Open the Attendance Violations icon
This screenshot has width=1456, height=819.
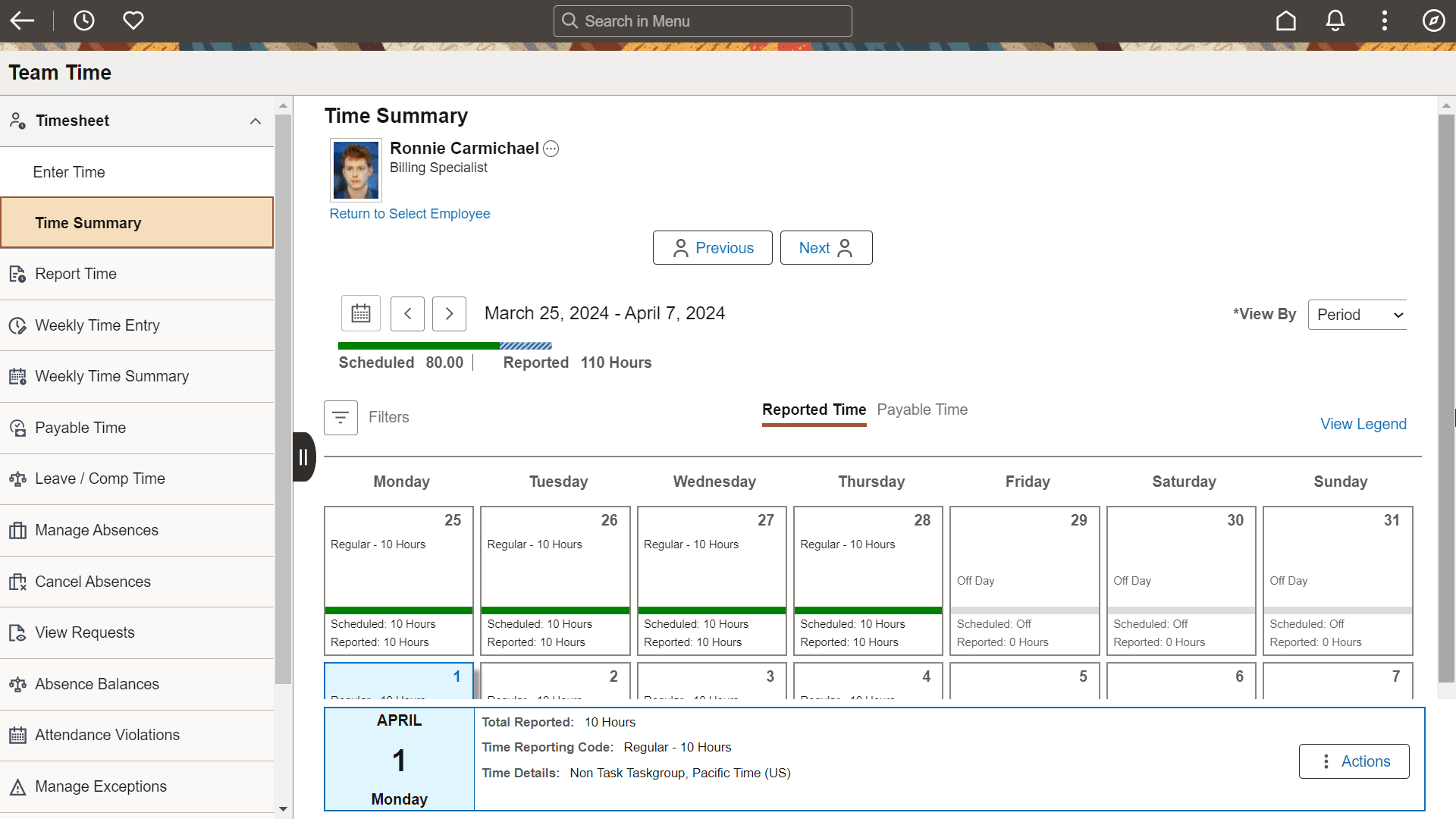tap(17, 735)
